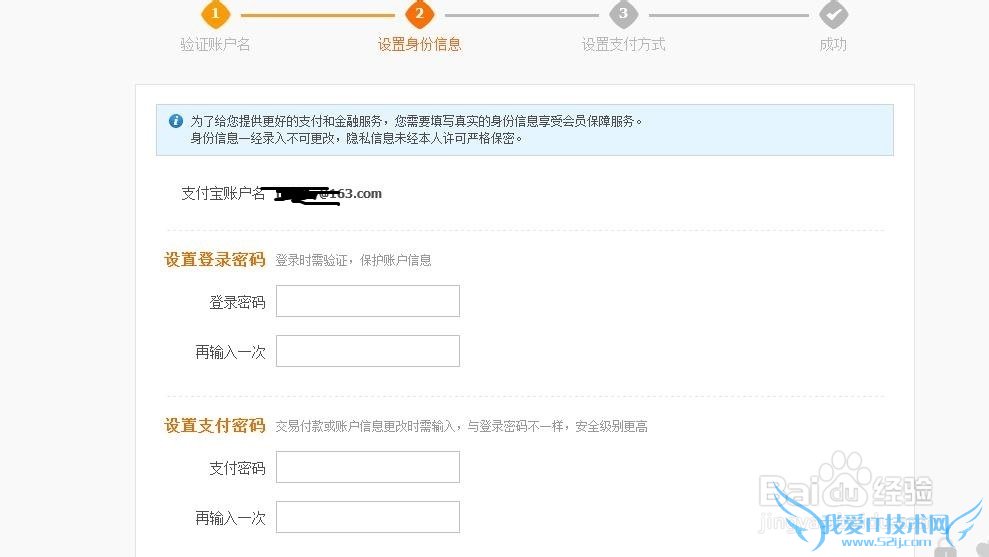Click the gray checkmark success icon

[x=833, y=14]
